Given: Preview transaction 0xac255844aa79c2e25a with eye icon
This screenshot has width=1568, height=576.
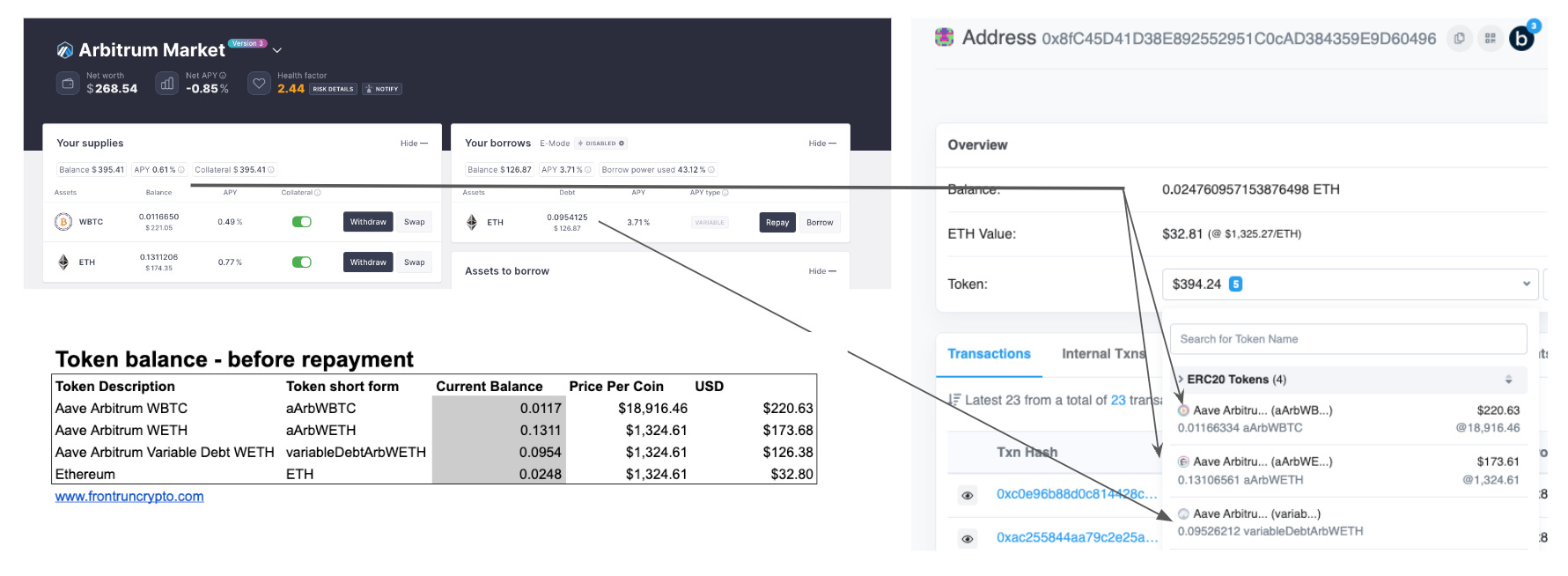Looking at the screenshot, I should pos(968,538).
